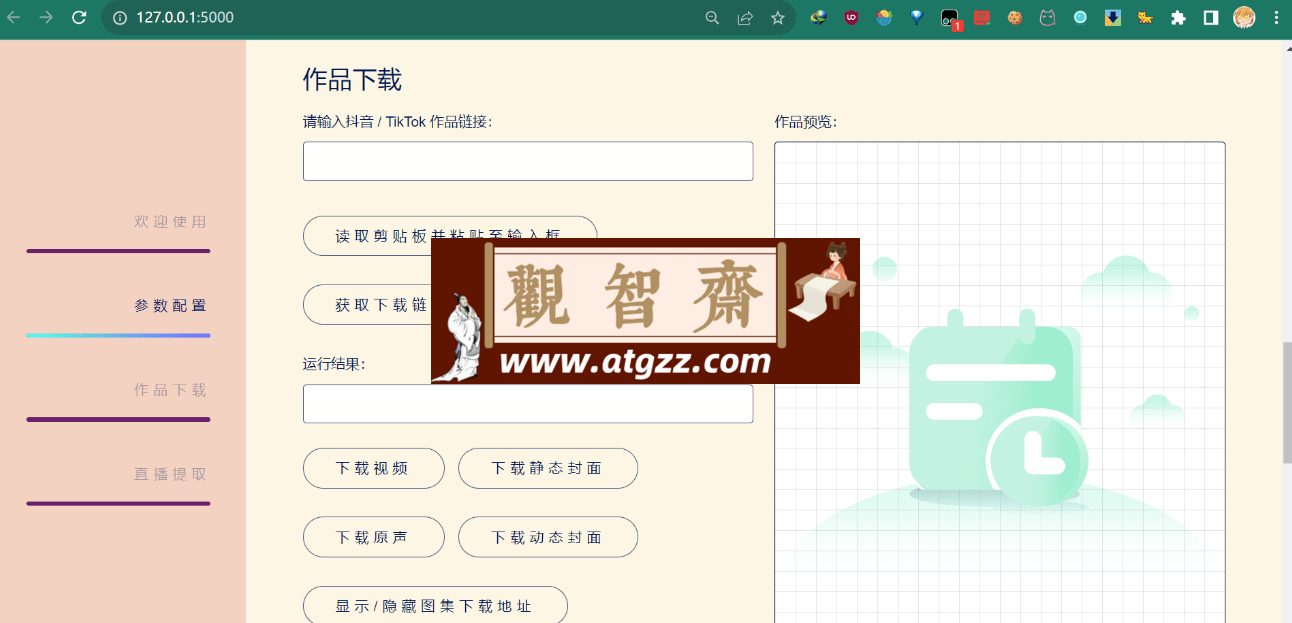
Task: Click the light blue circle extension icon
Action: (x=1080, y=17)
